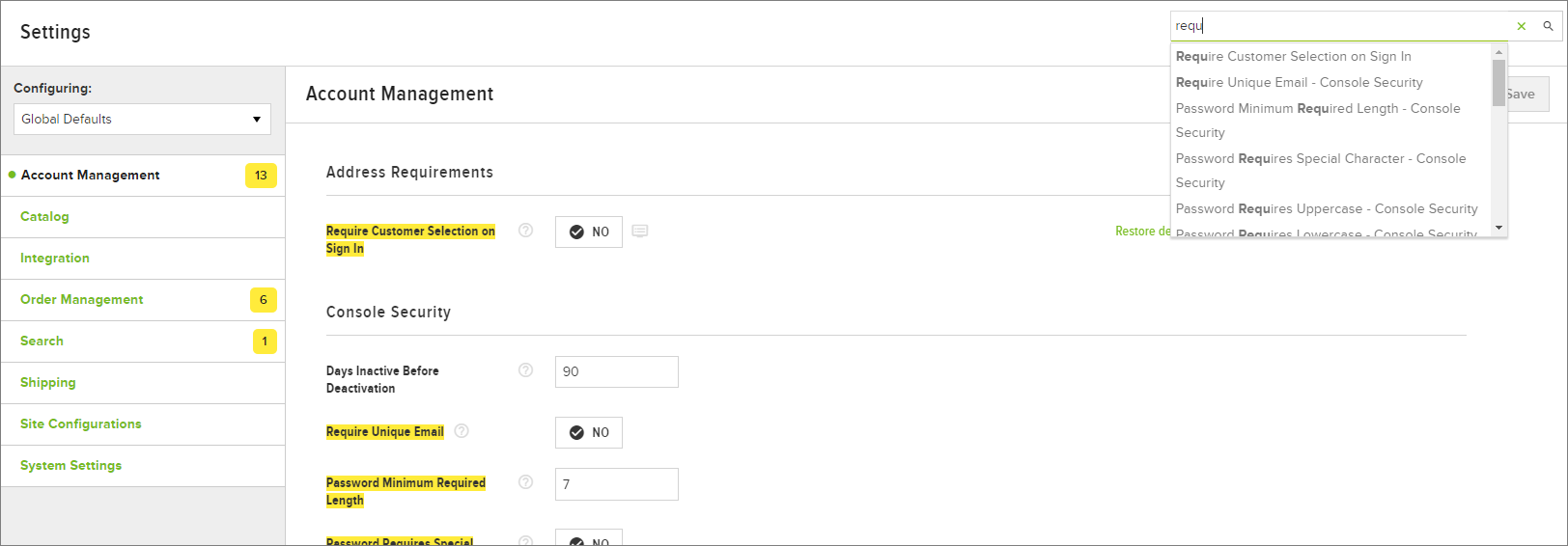This screenshot has width=1568, height=546.
Task: Click the magnifier search icon
Action: (x=1548, y=26)
